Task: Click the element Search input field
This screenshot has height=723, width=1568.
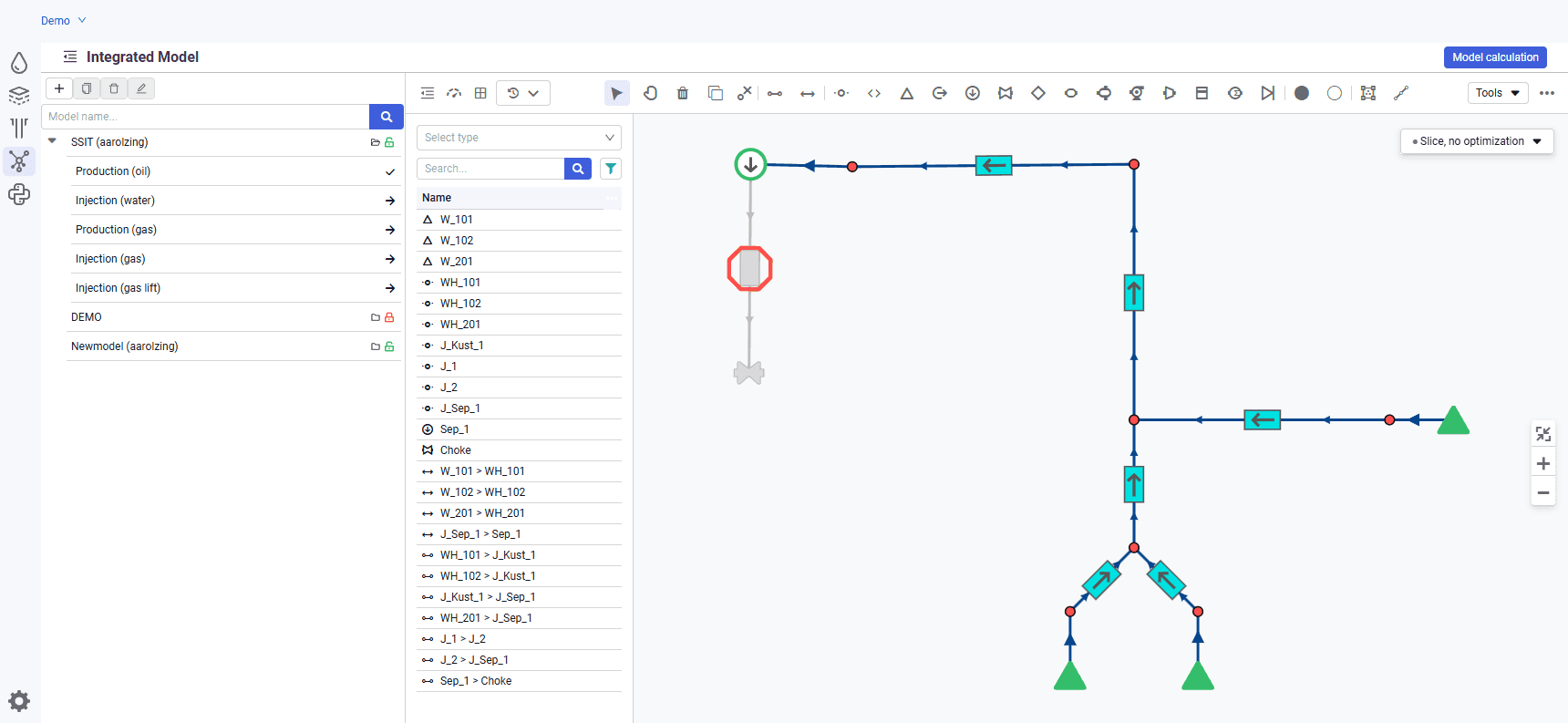Action: [x=490, y=169]
